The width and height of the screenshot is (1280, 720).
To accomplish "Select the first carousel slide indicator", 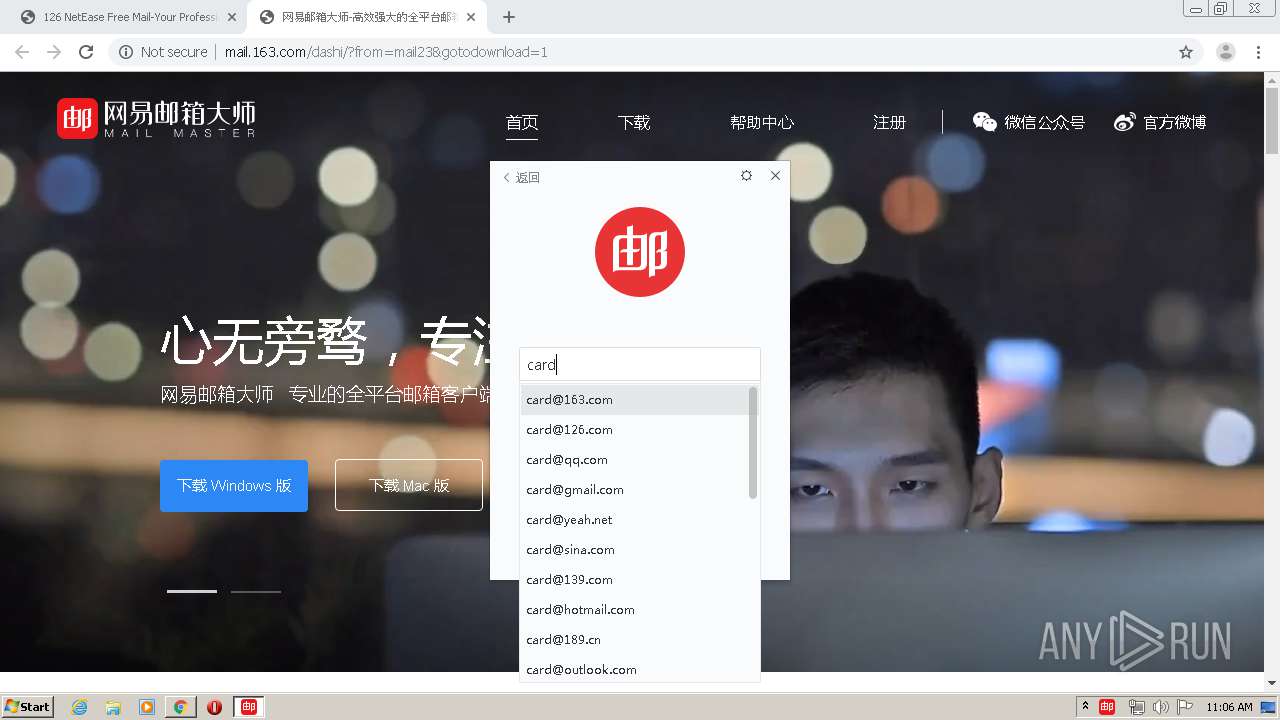I will coord(192,591).
